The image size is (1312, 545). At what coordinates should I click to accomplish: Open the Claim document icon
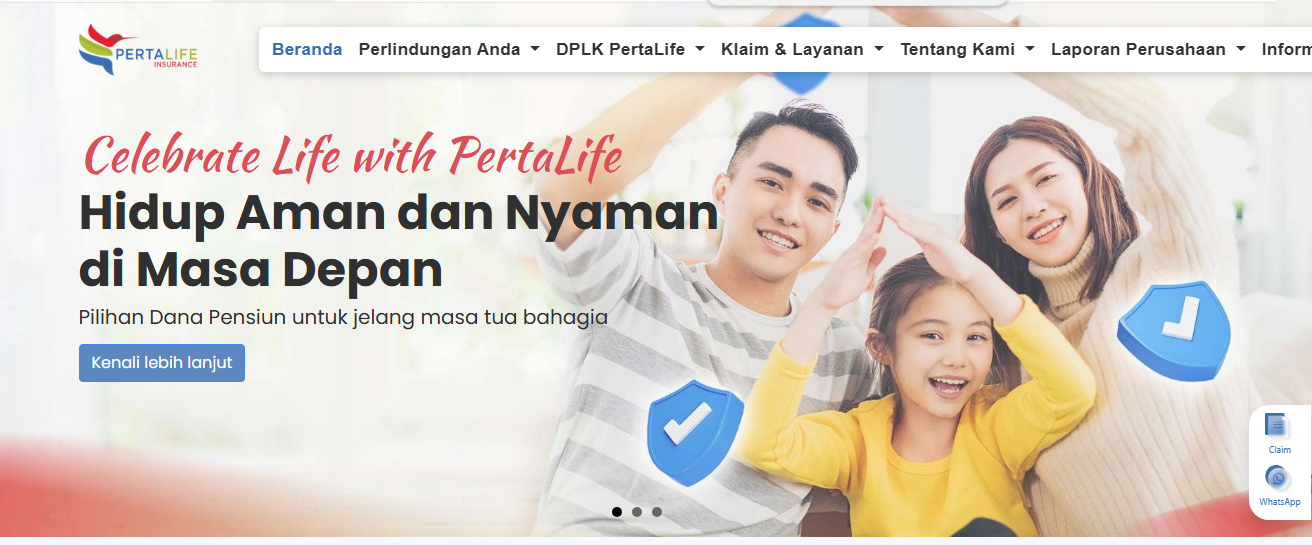pos(1277,425)
